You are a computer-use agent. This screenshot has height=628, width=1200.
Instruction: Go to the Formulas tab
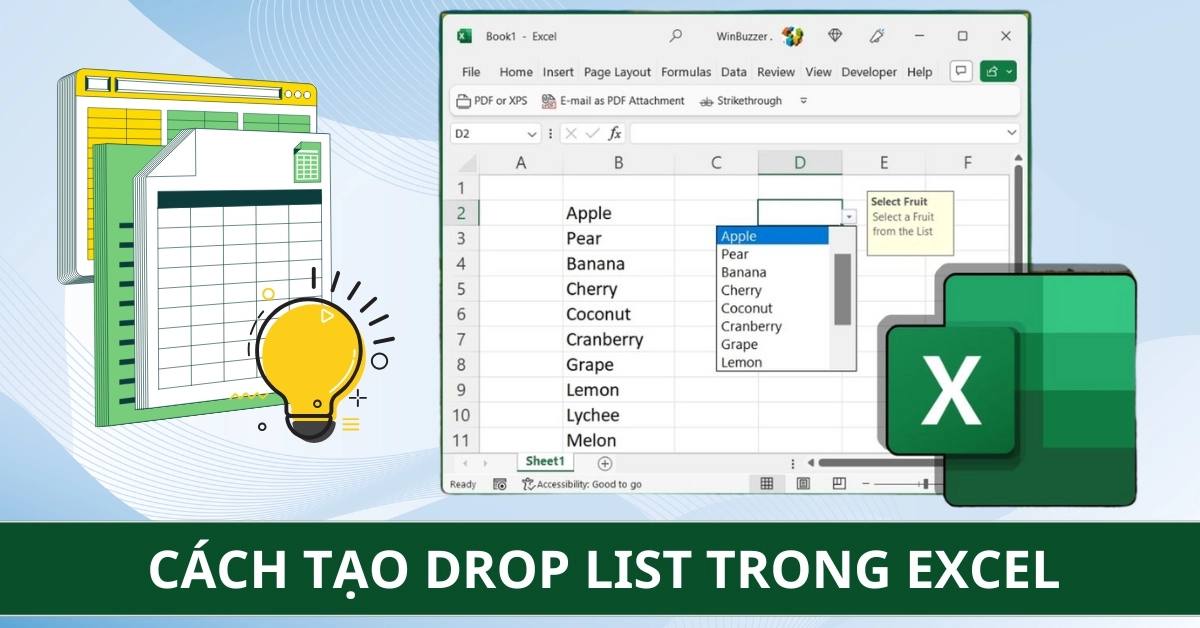(x=686, y=72)
